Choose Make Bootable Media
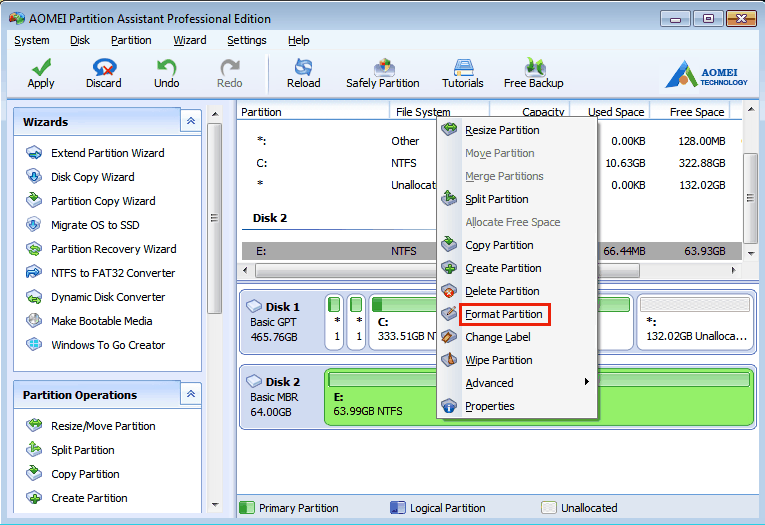This screenshot has width=765, height=525. [101, 321]
